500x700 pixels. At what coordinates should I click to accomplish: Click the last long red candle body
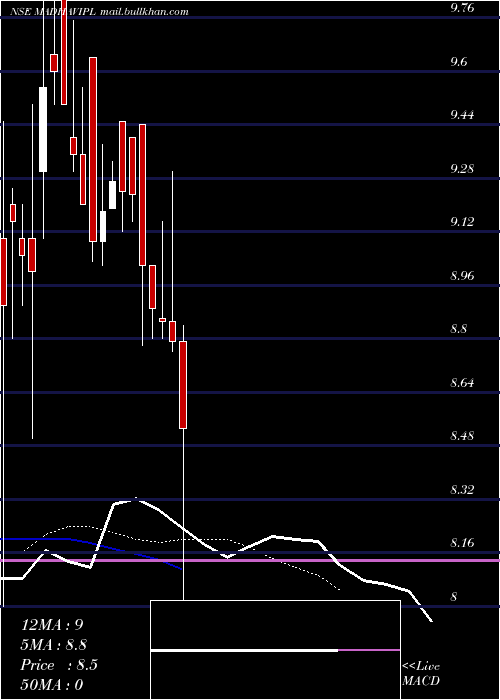[x=183, y=385]
